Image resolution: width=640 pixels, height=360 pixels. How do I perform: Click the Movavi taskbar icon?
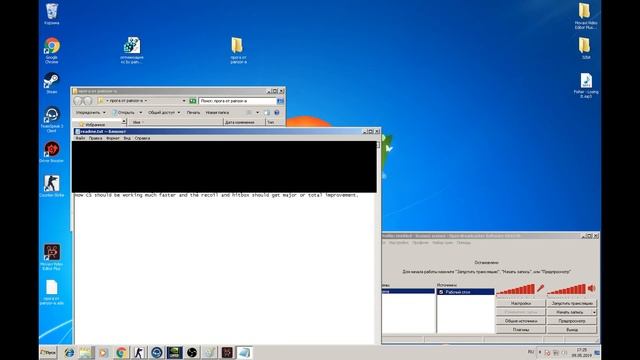click(x=227, y=353)
